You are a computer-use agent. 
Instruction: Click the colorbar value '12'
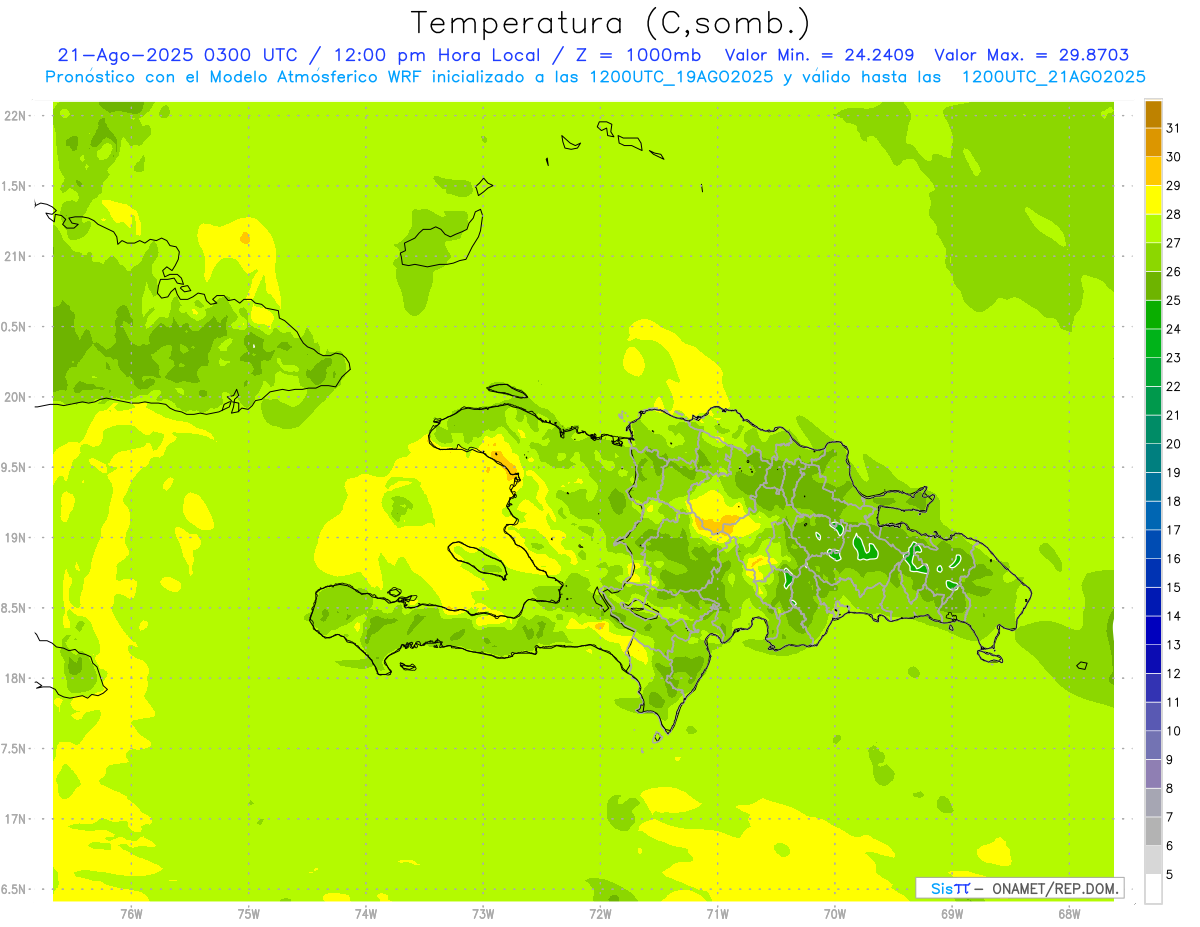tap(1174, 674)
